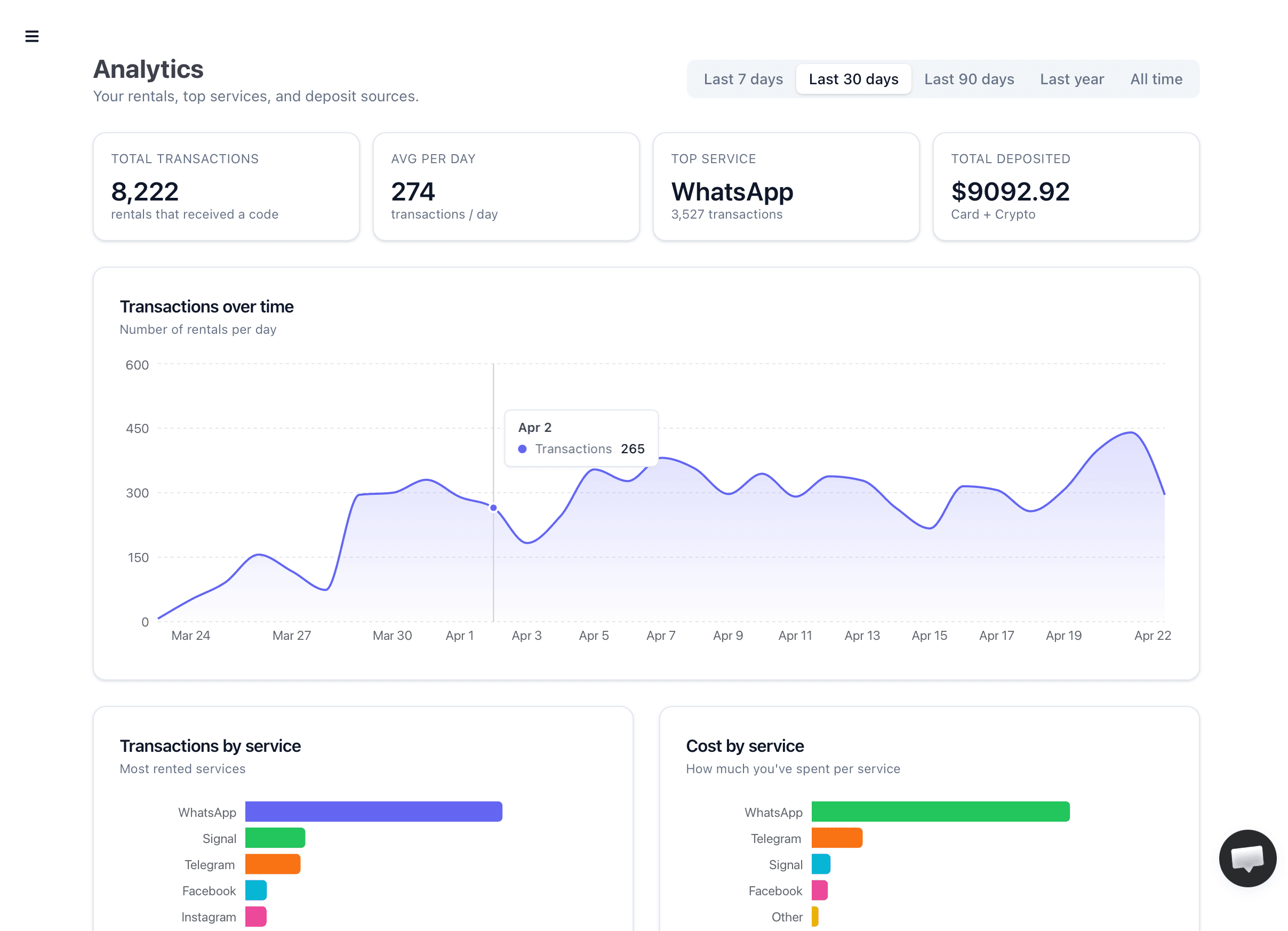Click the Analytics page heading

click(x=148, y=69)
